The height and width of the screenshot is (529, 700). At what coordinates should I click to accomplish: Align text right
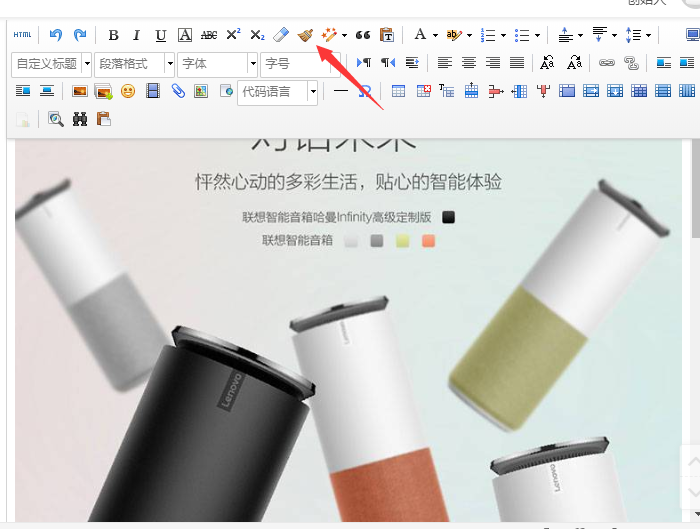[x=493, y=63]
